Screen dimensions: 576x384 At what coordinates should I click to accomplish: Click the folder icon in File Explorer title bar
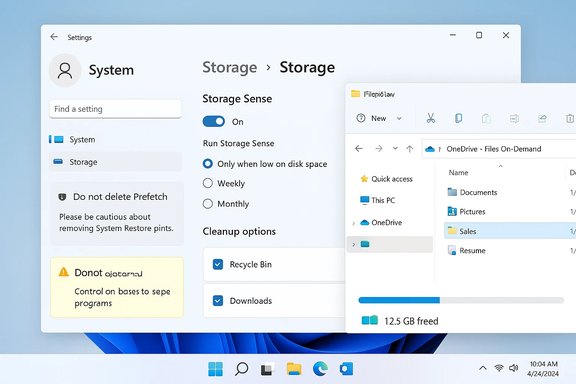click(x=356, y=94)
